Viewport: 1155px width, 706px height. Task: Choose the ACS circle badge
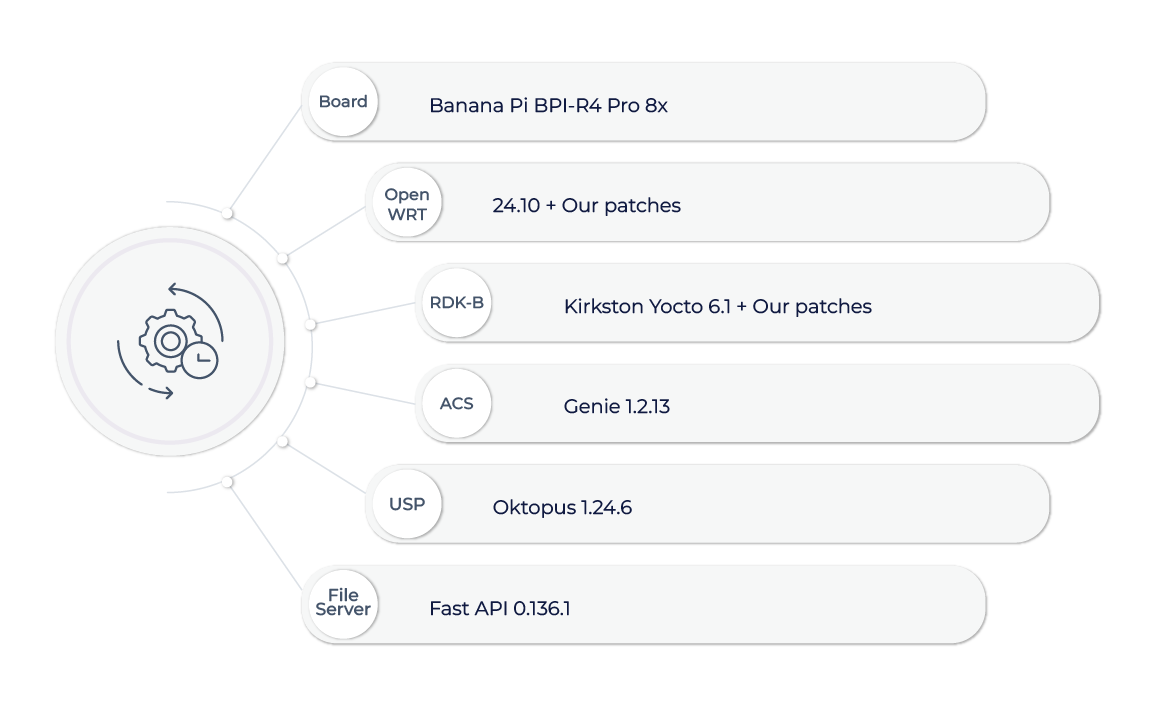coord(457,404)
